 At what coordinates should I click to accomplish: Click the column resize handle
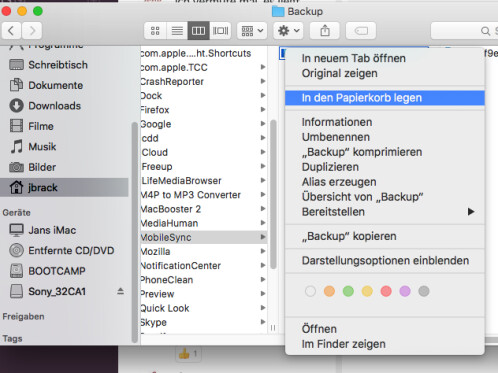(x=273, y=328)
